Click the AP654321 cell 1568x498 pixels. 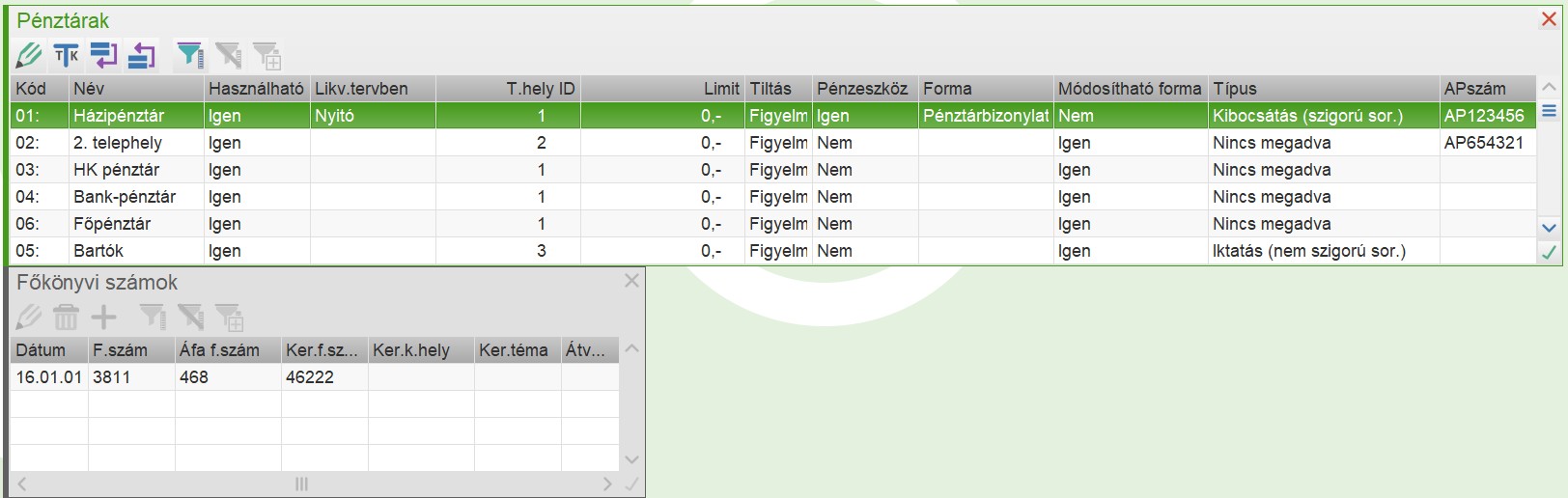[1484, 143]
